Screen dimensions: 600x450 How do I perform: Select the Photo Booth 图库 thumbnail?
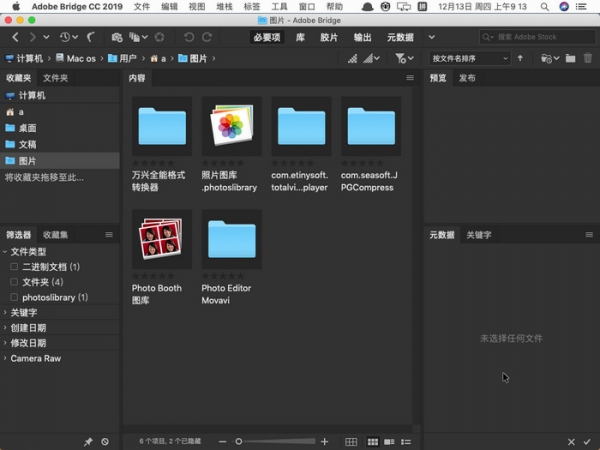pyautogui.click(x=161, y=239)
